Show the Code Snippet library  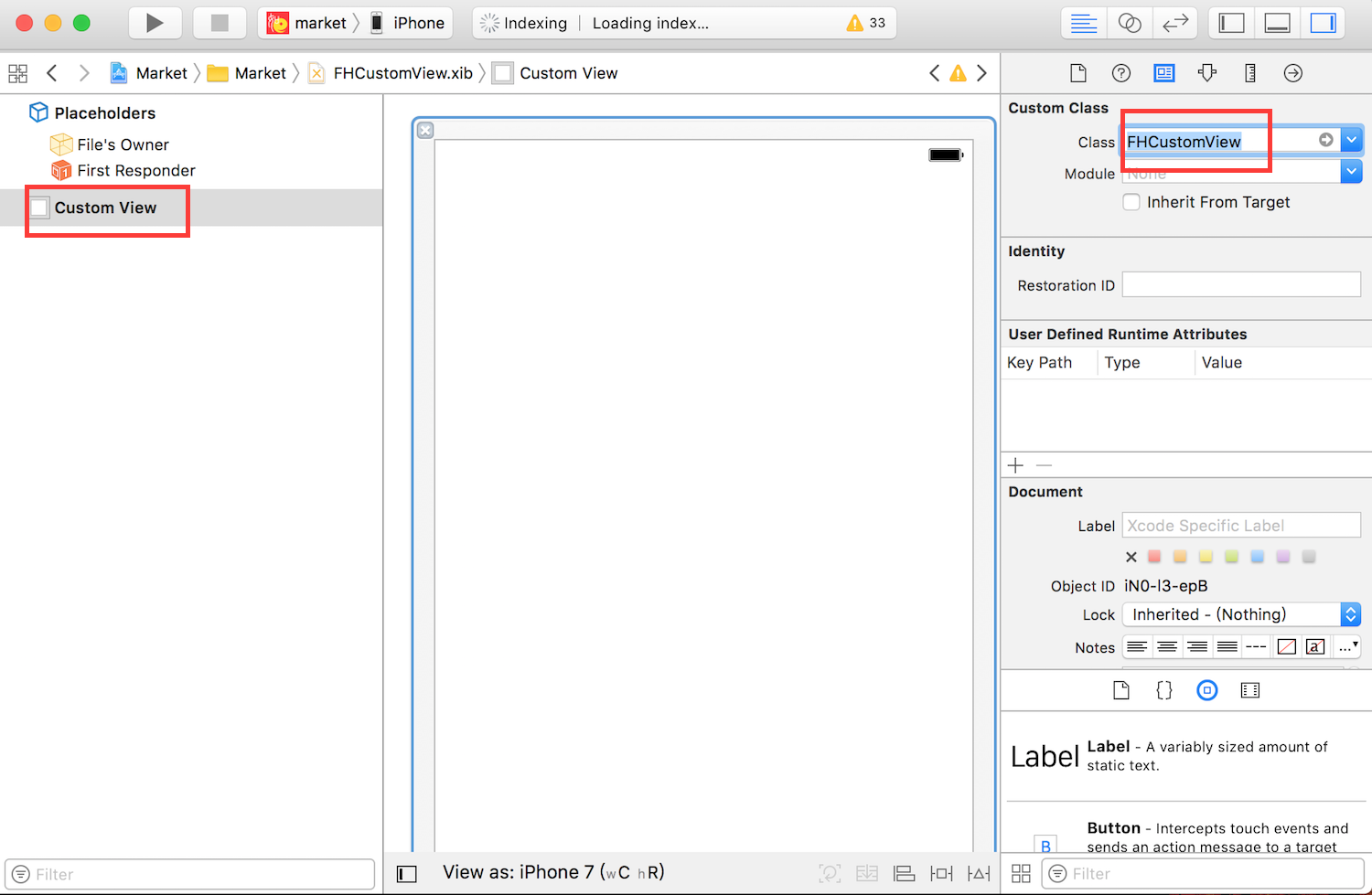[x=1163, y=690]
